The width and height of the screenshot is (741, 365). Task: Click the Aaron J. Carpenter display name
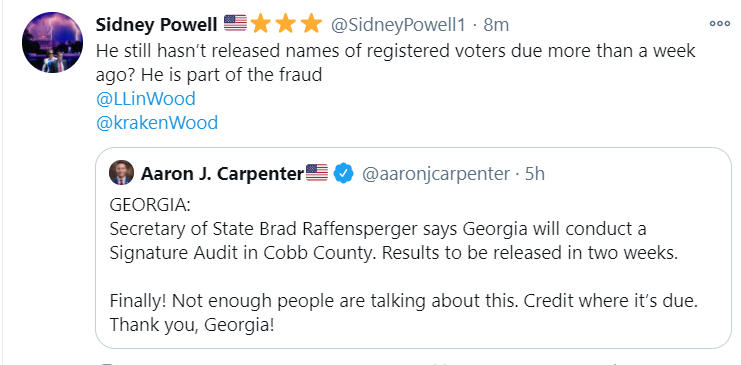(222, 174)
